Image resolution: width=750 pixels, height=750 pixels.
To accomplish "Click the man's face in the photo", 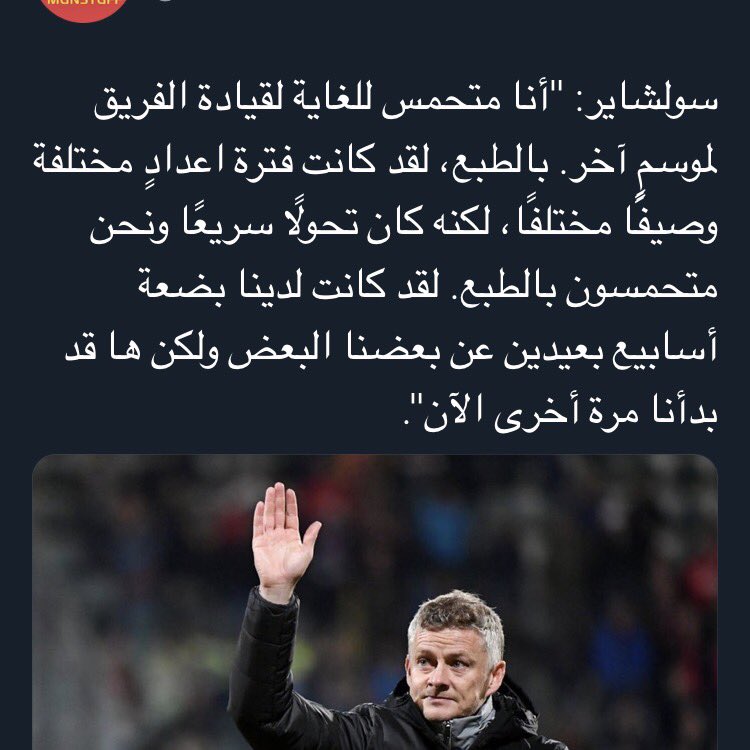I will click(x=452, y=673).
